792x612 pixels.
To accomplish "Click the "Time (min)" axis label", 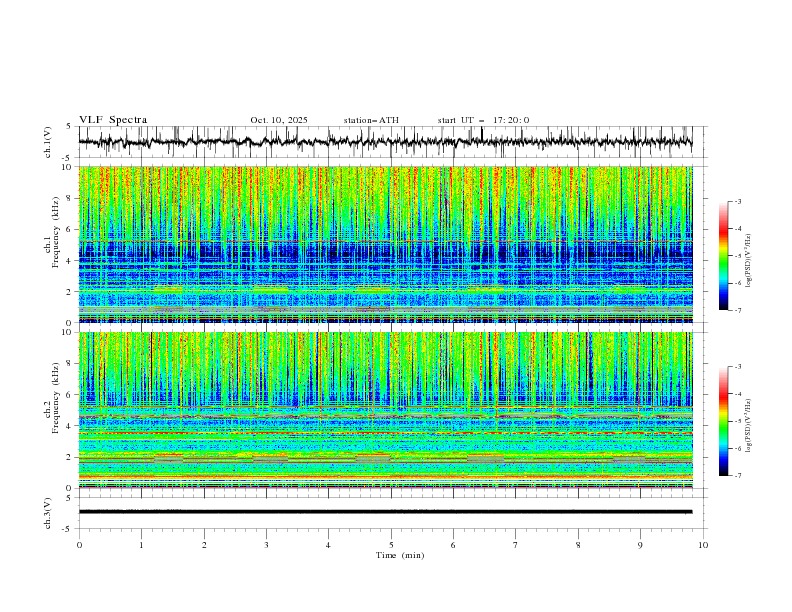I will [x=400, y=555].
